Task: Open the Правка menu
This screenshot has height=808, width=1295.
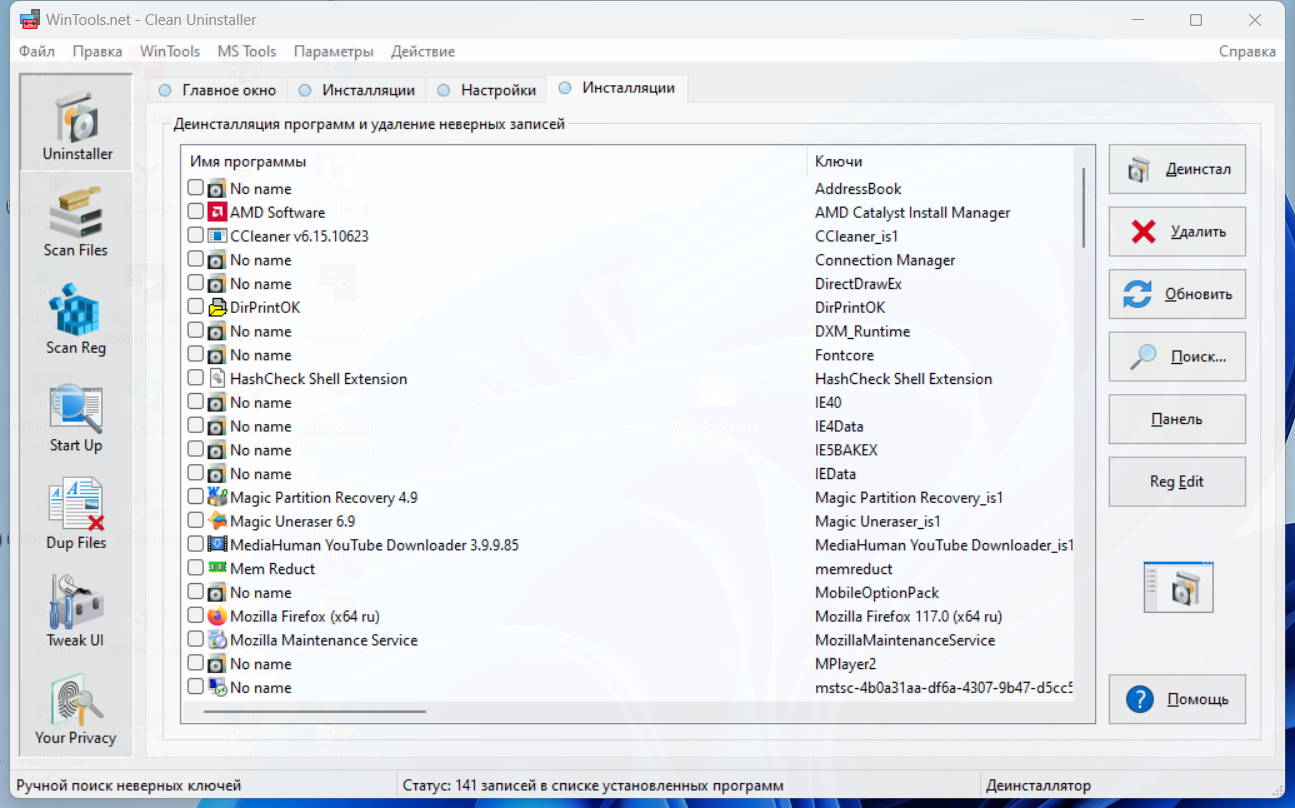Action: coord(97,51)
